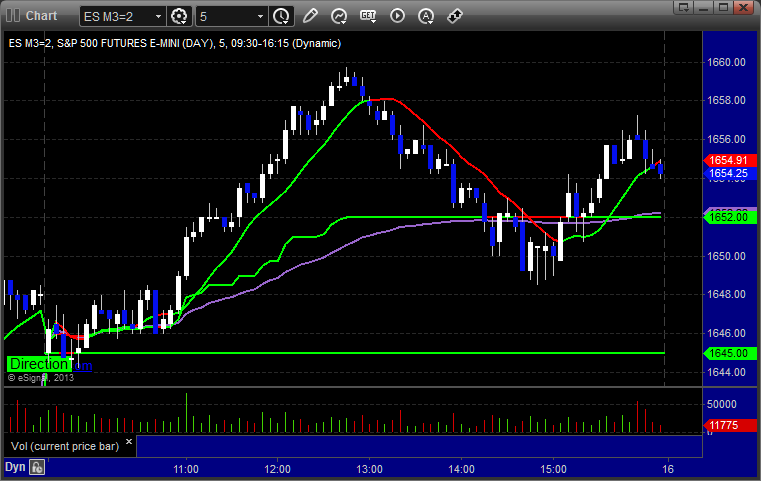This screenshot has width=761, height=481.
Task: Start bar replay with the play icon
Action: (397, 16)
